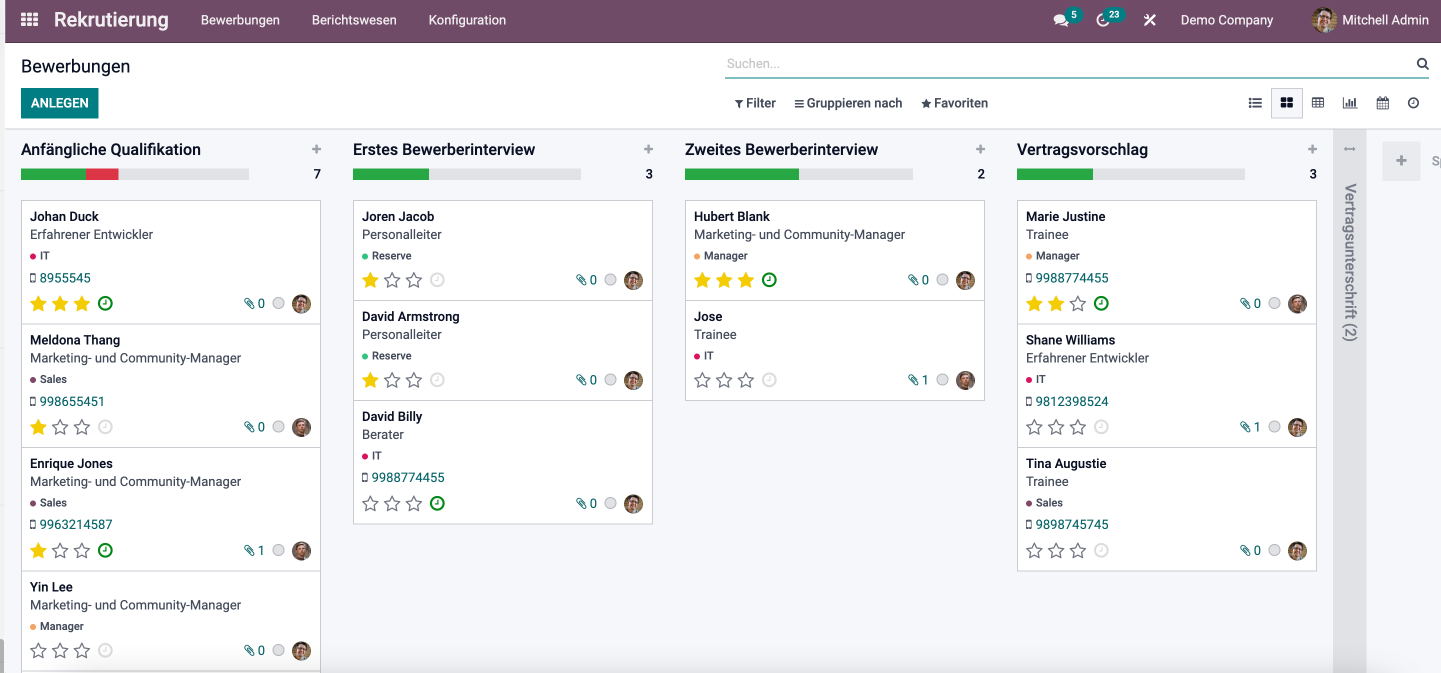Viewport: 1441px width, 673px height.
Task: Switch to calendar view
Action: [x=1382, y=103]
